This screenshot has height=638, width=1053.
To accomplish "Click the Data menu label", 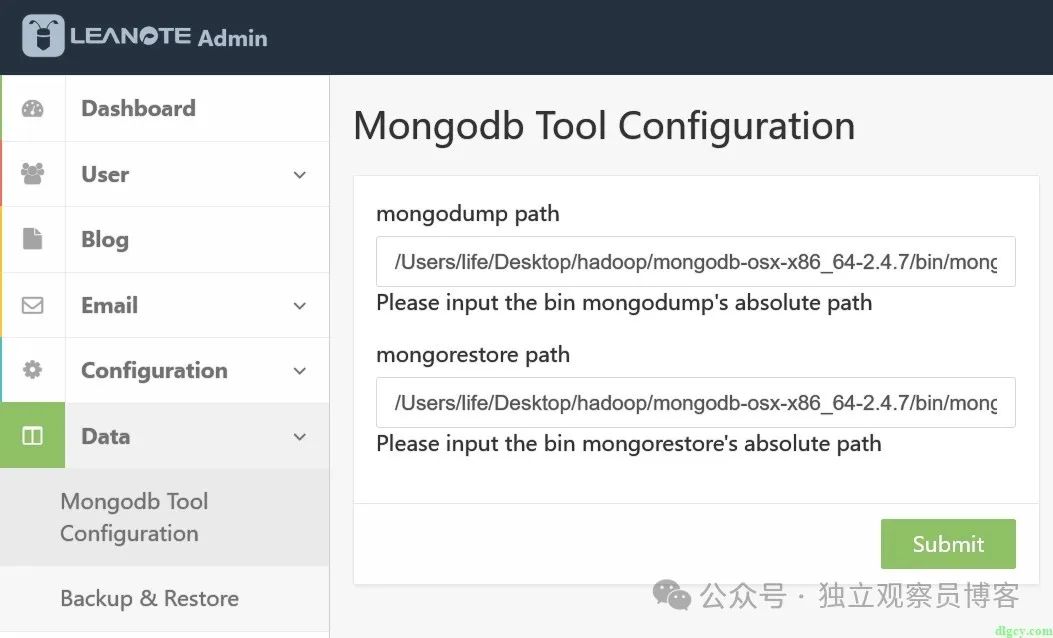I will click(x=105, y=437).
